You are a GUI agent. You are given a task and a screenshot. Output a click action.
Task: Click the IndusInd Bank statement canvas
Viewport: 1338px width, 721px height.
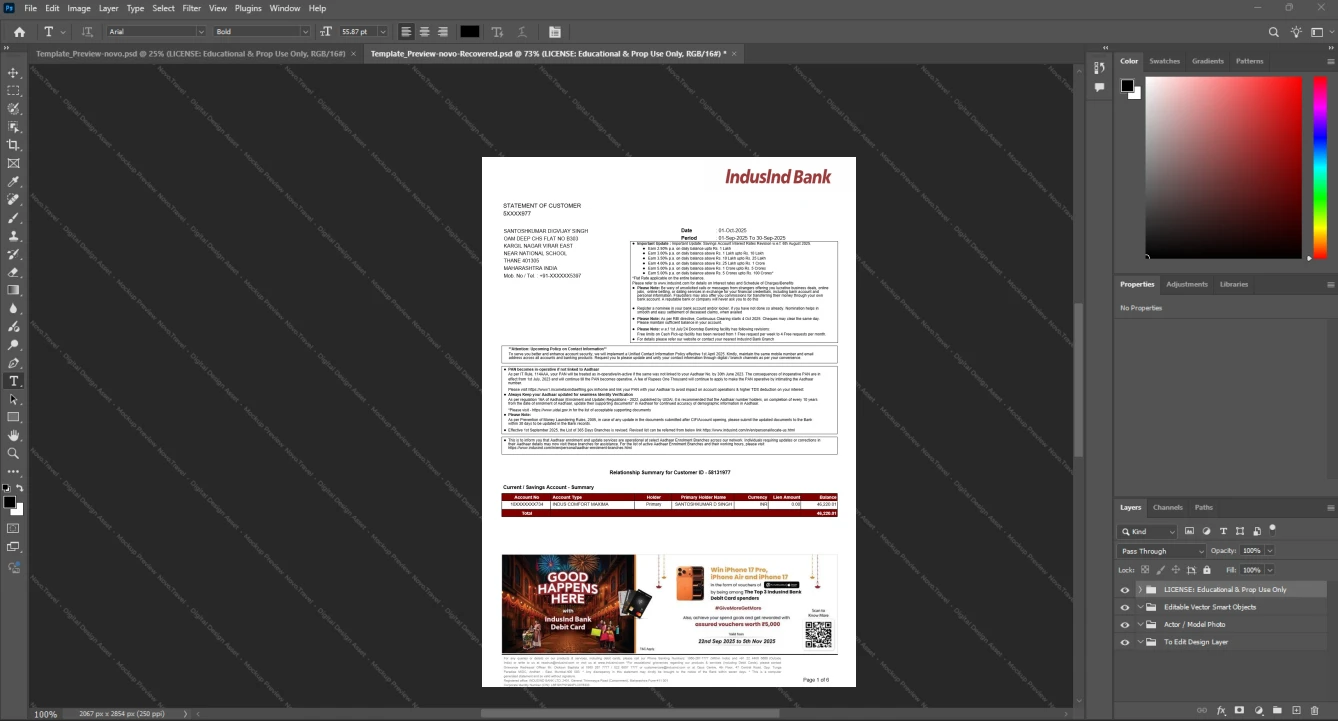point(668,421)
